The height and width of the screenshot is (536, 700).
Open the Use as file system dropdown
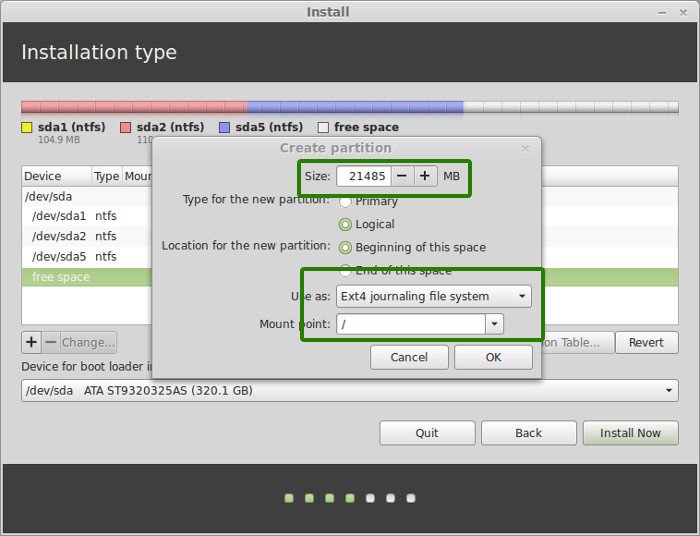pos(433,296)
